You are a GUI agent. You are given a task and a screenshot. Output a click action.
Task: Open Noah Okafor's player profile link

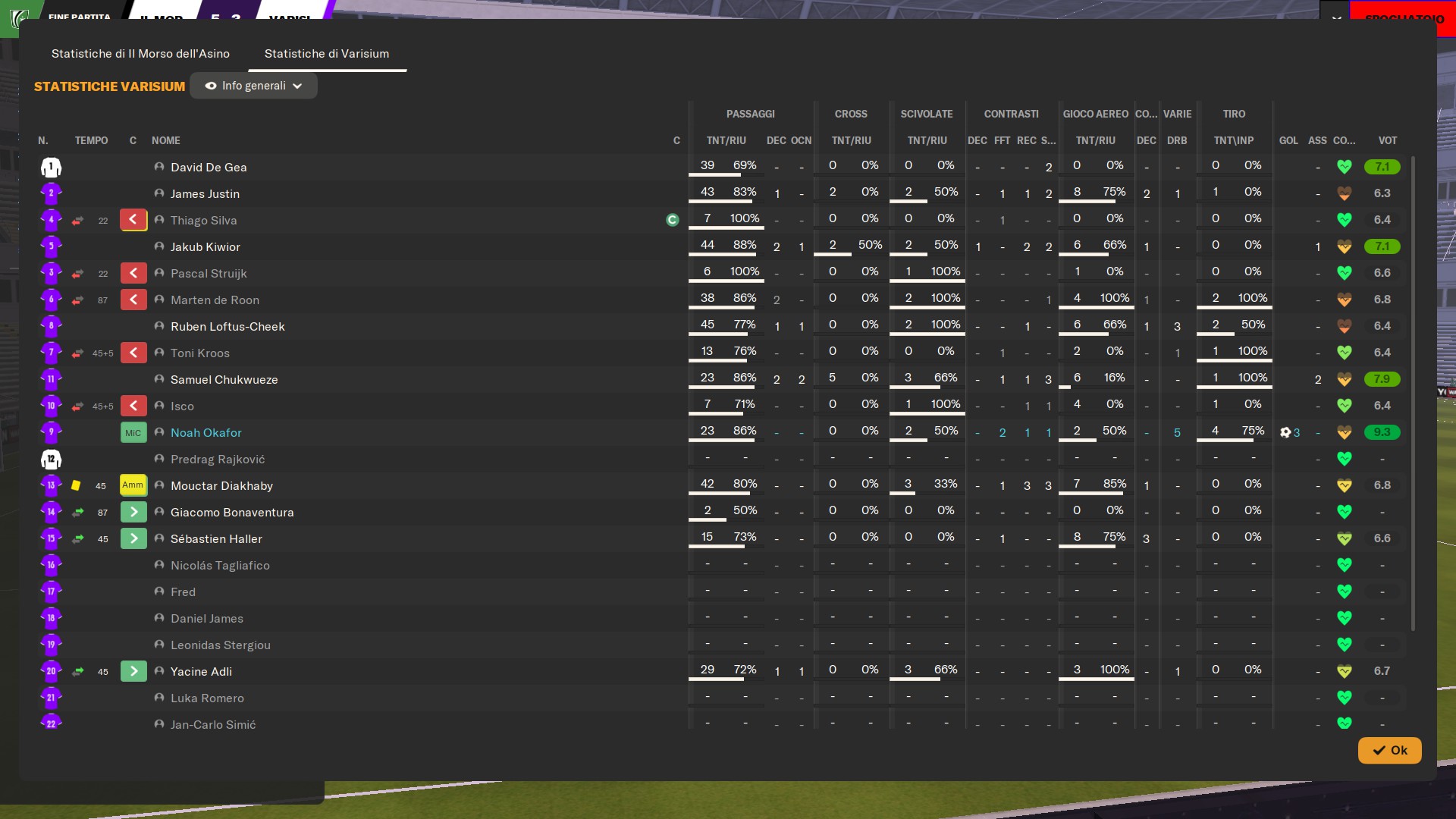pos(206,432)
